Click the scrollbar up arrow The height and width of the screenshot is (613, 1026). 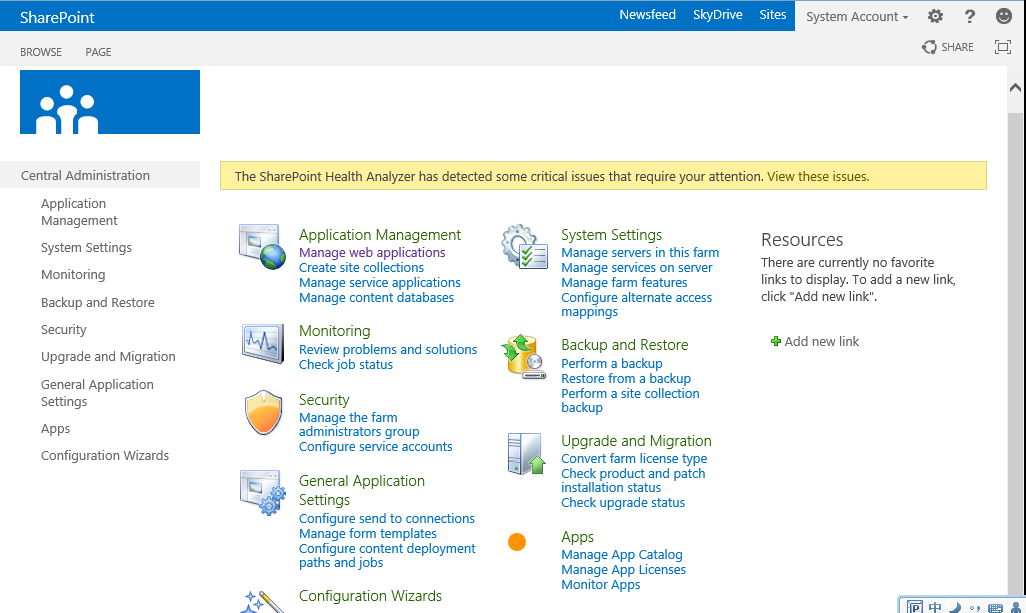(1016, 88)
